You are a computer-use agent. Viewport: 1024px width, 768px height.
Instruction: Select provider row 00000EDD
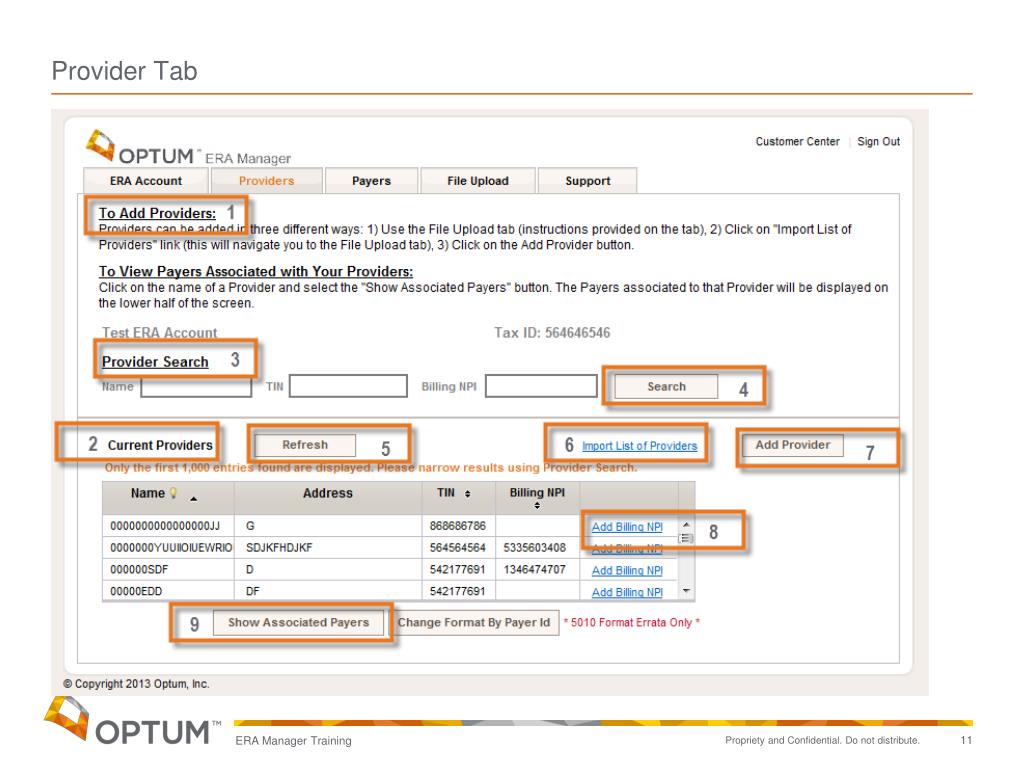tap(391, 591)
